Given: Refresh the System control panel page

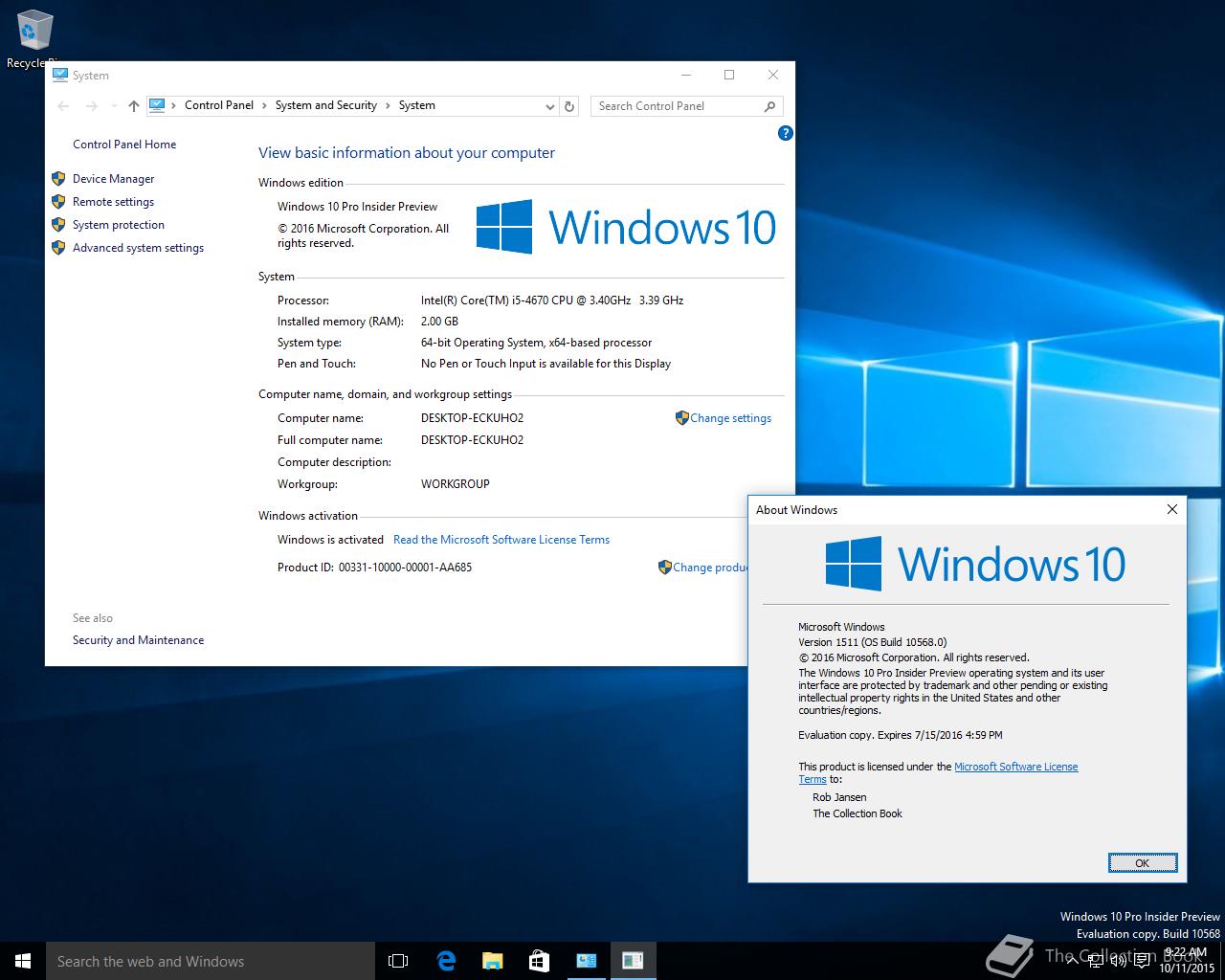Looking at the screenshot, I should (x=569, y=106).
